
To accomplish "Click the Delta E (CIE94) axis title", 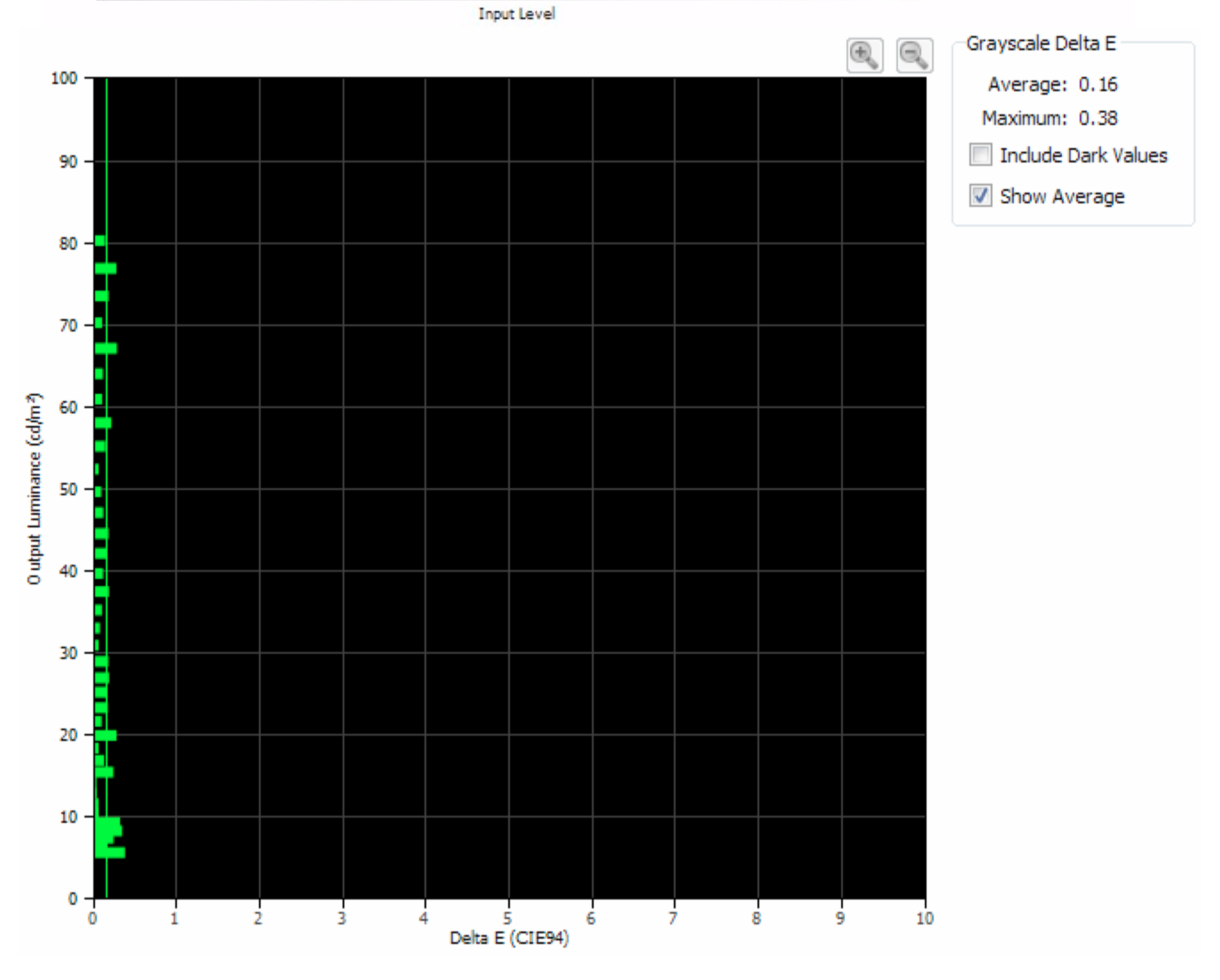I will click(508, 938).
